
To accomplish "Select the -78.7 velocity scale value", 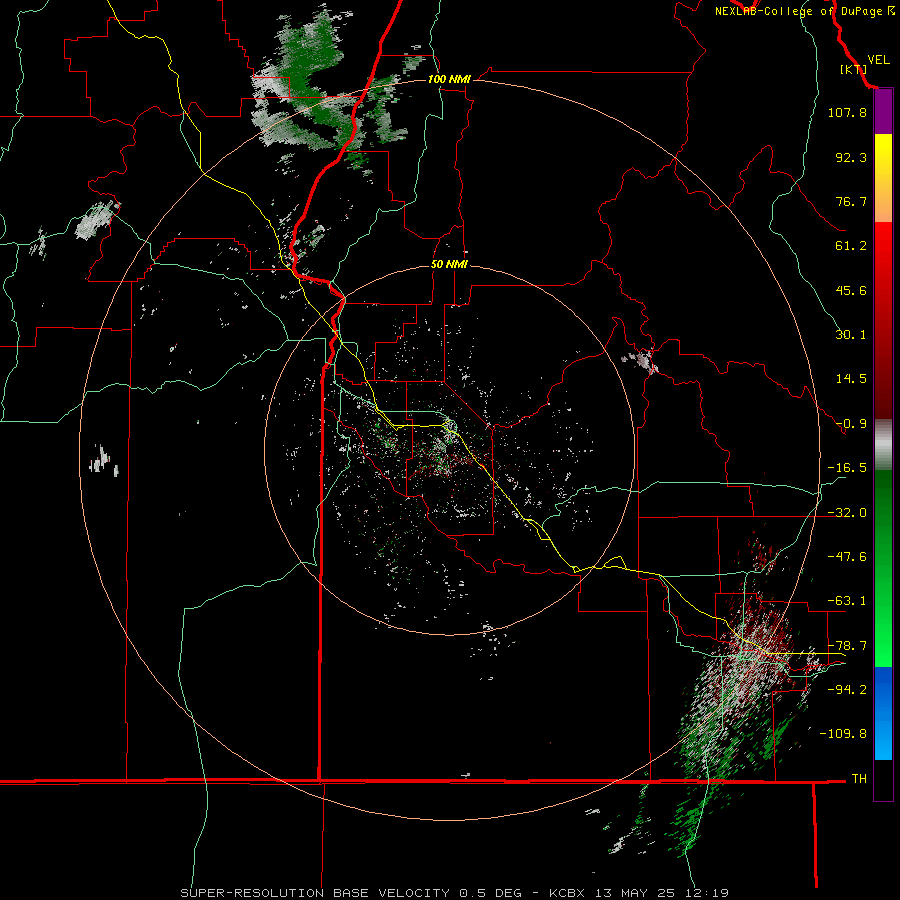I will (x=847, y=646).
